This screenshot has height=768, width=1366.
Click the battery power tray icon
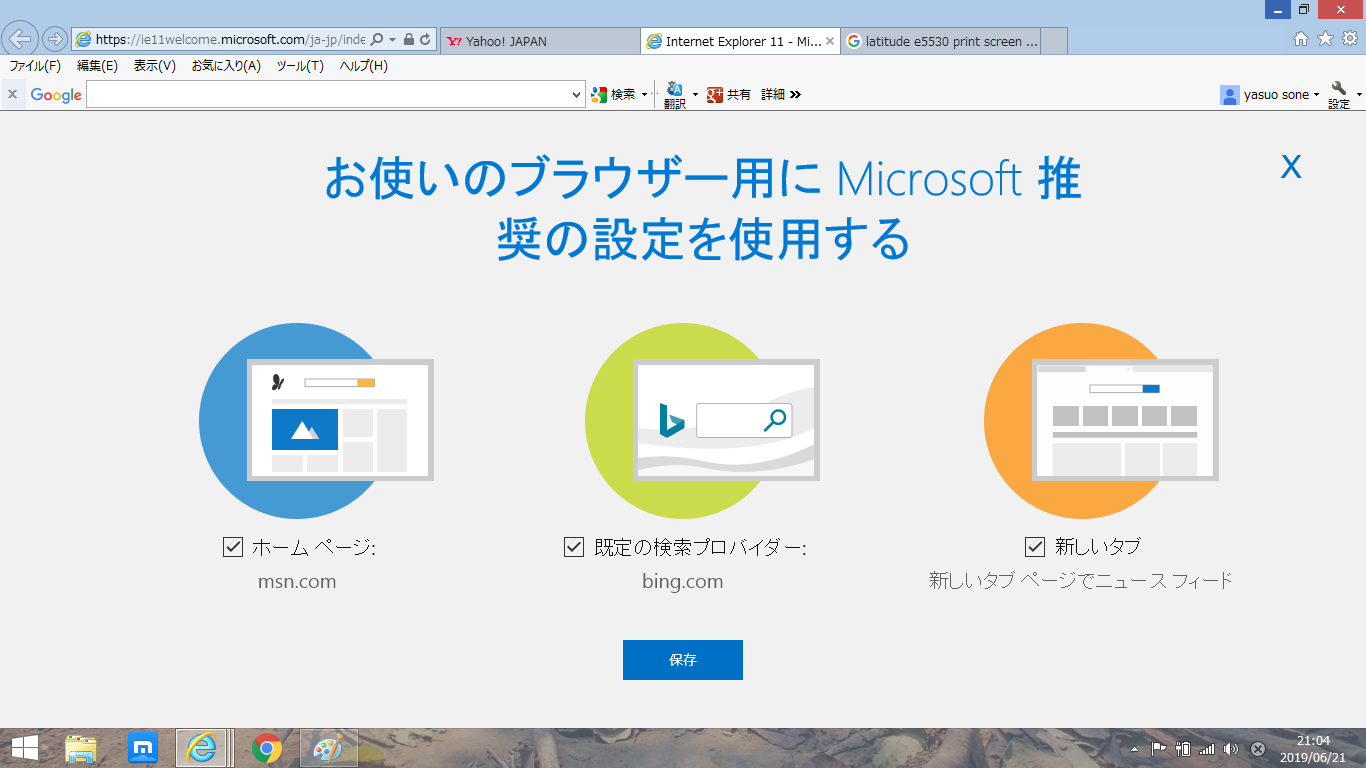point(1183,749)
